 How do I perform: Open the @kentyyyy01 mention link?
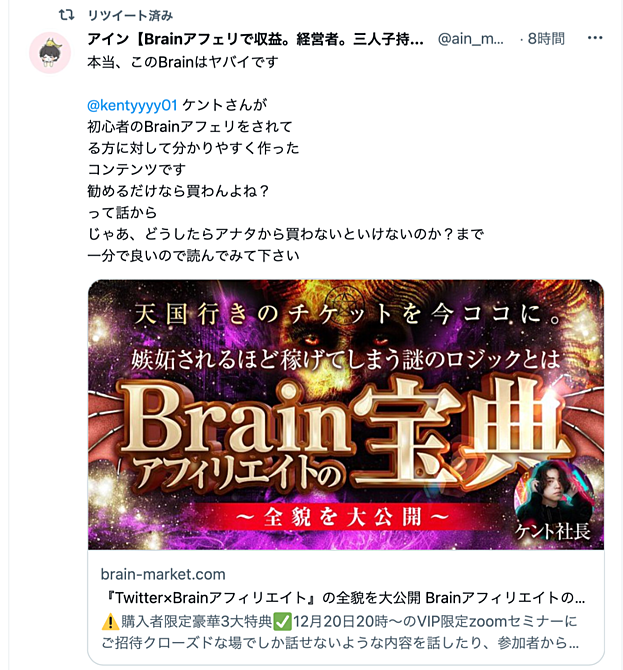(132, 105)
